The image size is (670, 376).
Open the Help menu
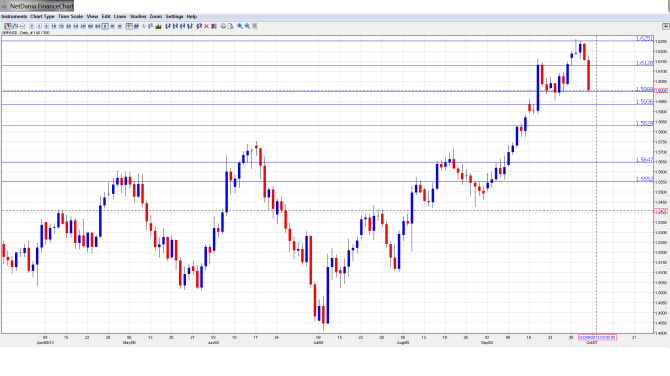192,16
